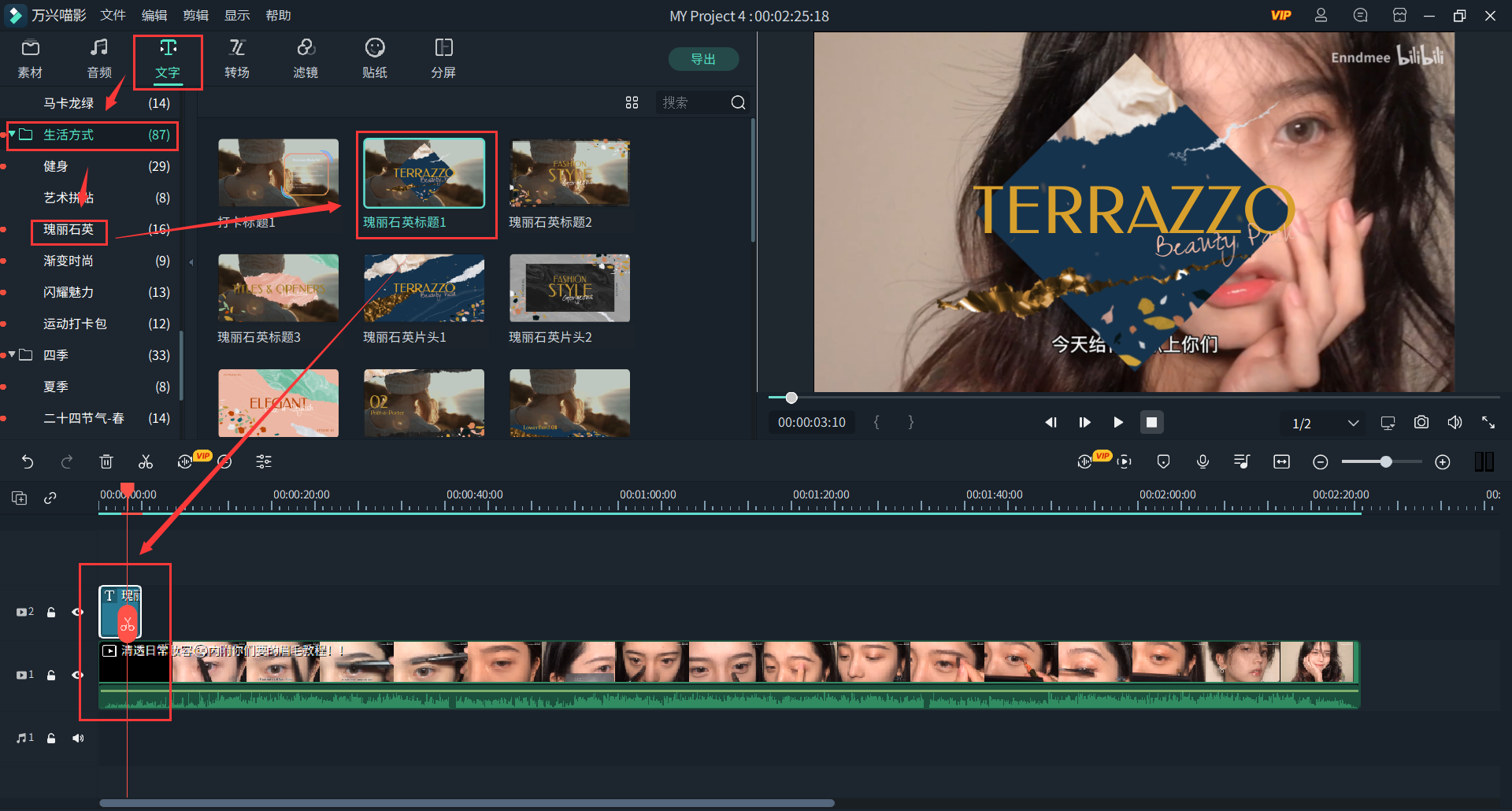Click the scissors split icon in toolbar
The image size is (1512, 811).
click(x=146, y=462)
